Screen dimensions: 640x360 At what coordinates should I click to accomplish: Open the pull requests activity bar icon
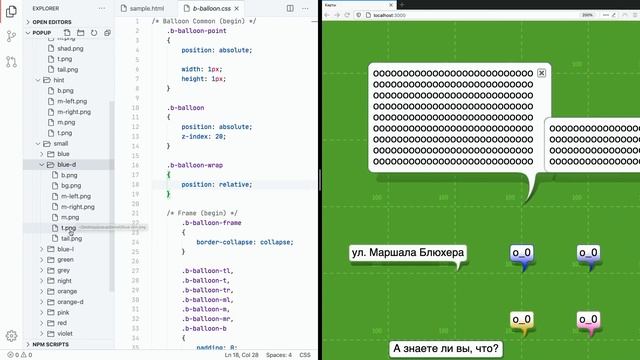tap(11, 62)
